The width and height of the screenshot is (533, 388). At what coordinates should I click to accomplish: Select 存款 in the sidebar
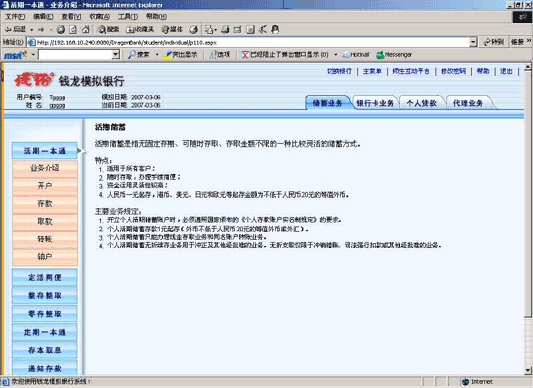pyautogui.click(x=45, y=203)
